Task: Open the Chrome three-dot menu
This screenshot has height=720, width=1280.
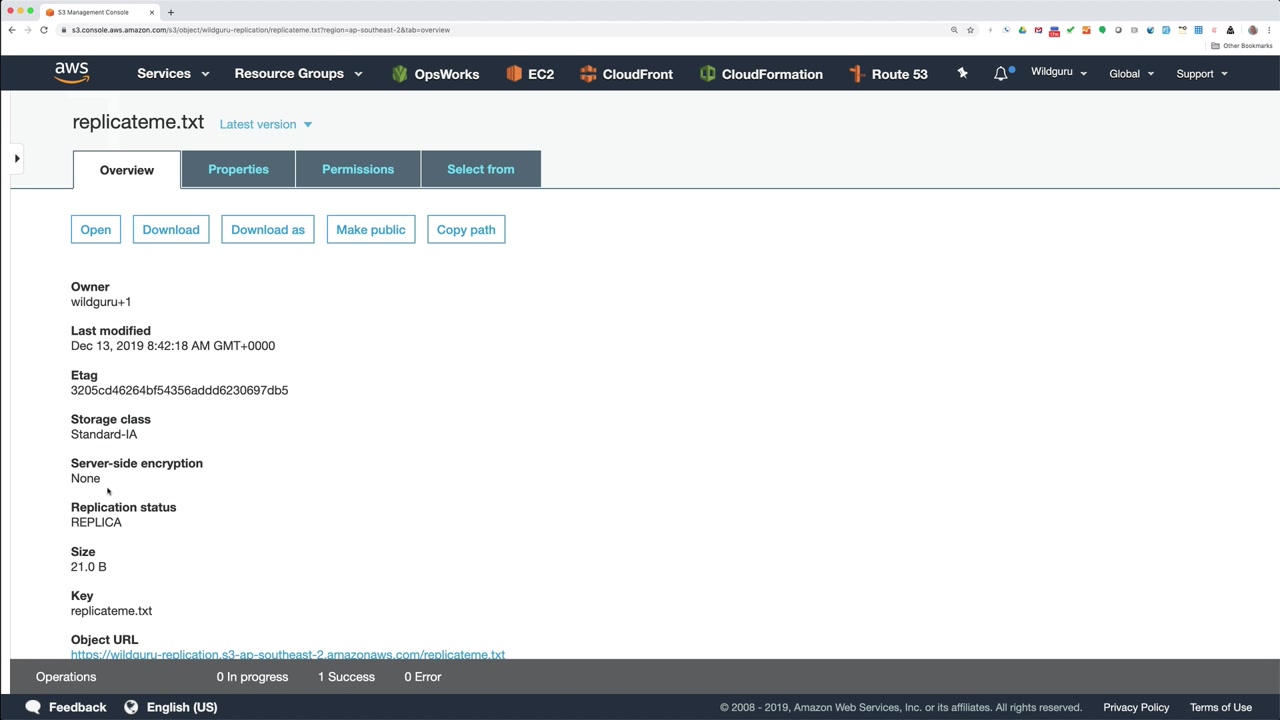Action: 1267,30
